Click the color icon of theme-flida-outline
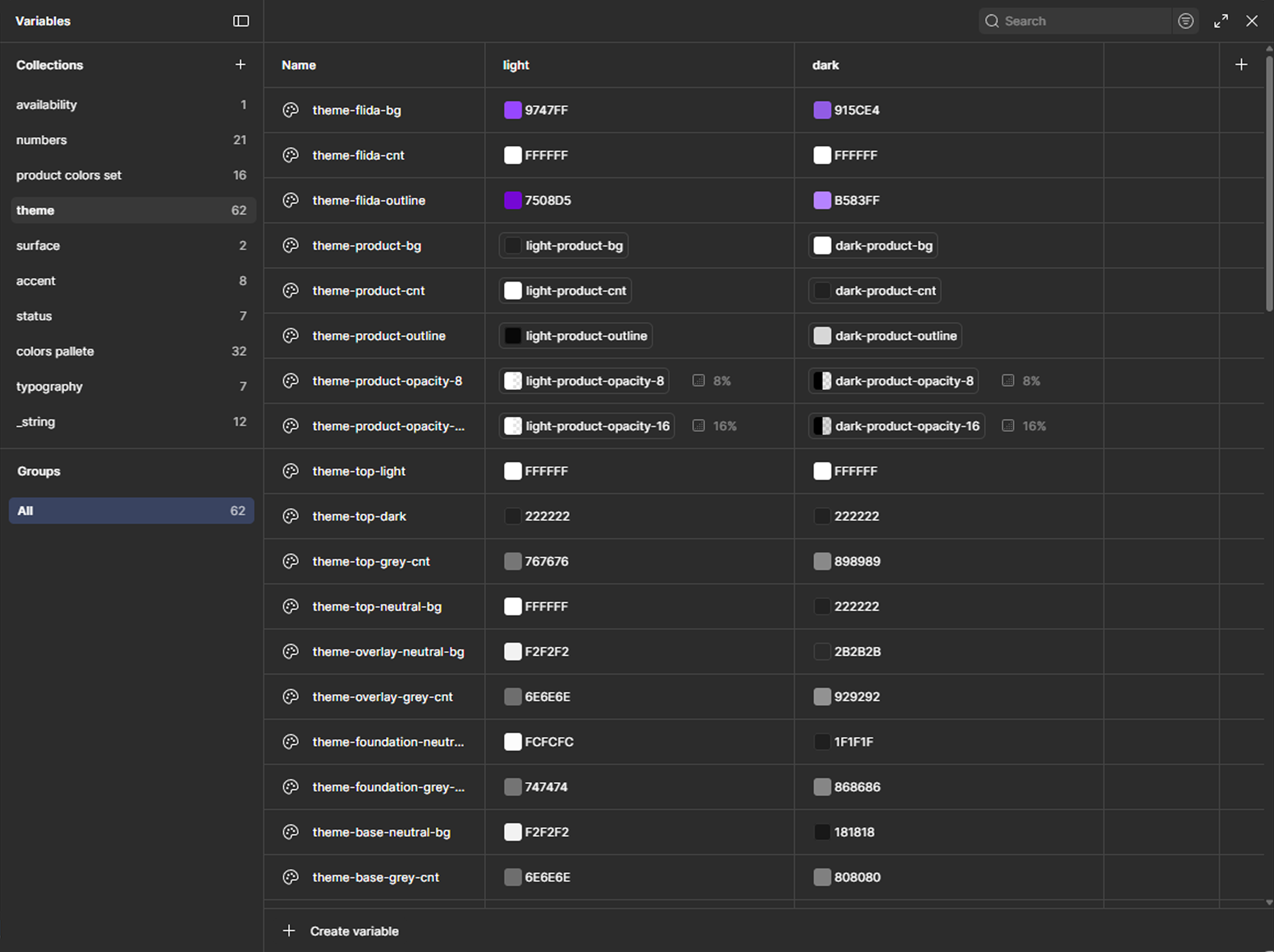Screen dimensions: 1274x952 click(290, 200)
